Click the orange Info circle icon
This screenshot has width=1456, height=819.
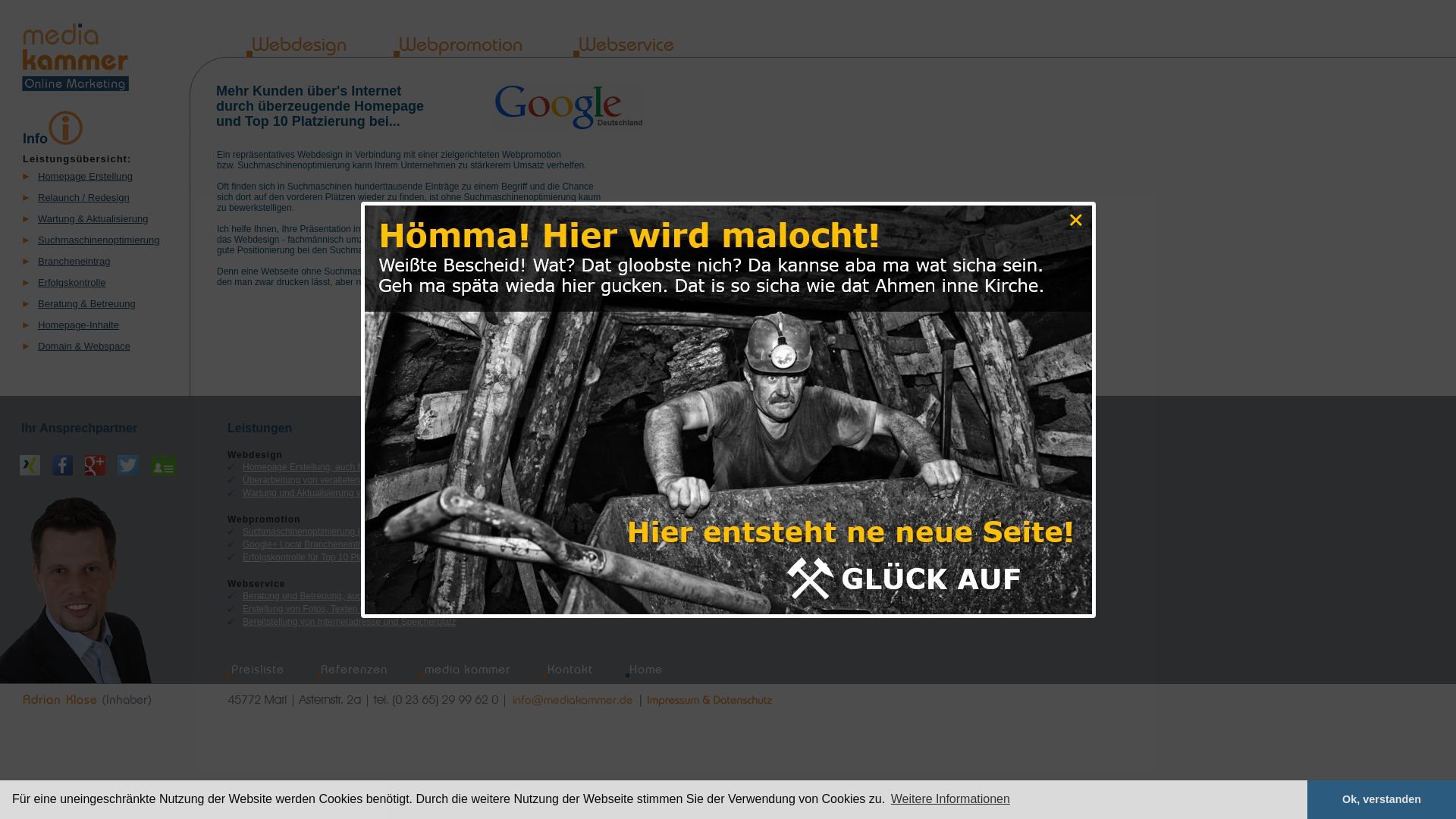[66, 127]
